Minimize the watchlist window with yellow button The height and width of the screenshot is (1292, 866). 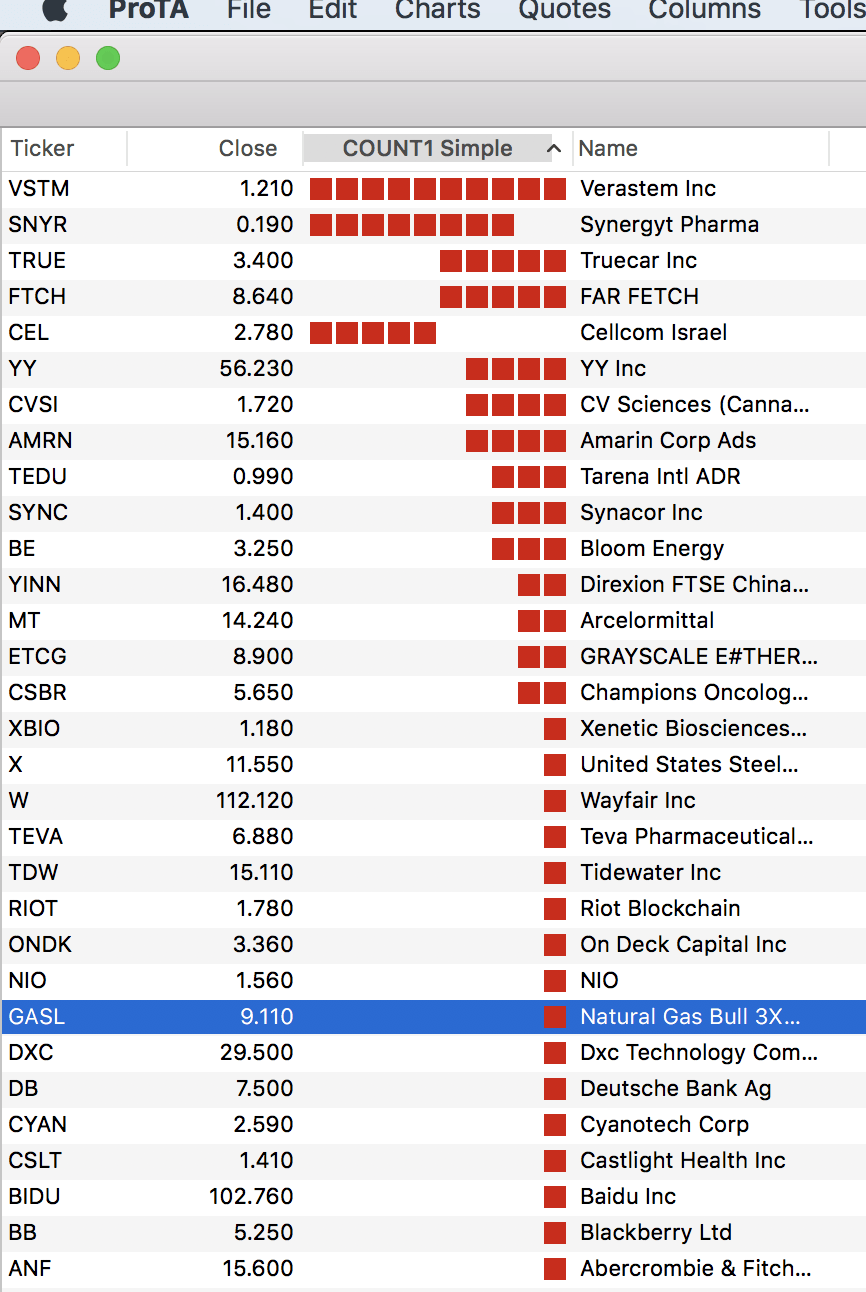[x=68, y=58]
